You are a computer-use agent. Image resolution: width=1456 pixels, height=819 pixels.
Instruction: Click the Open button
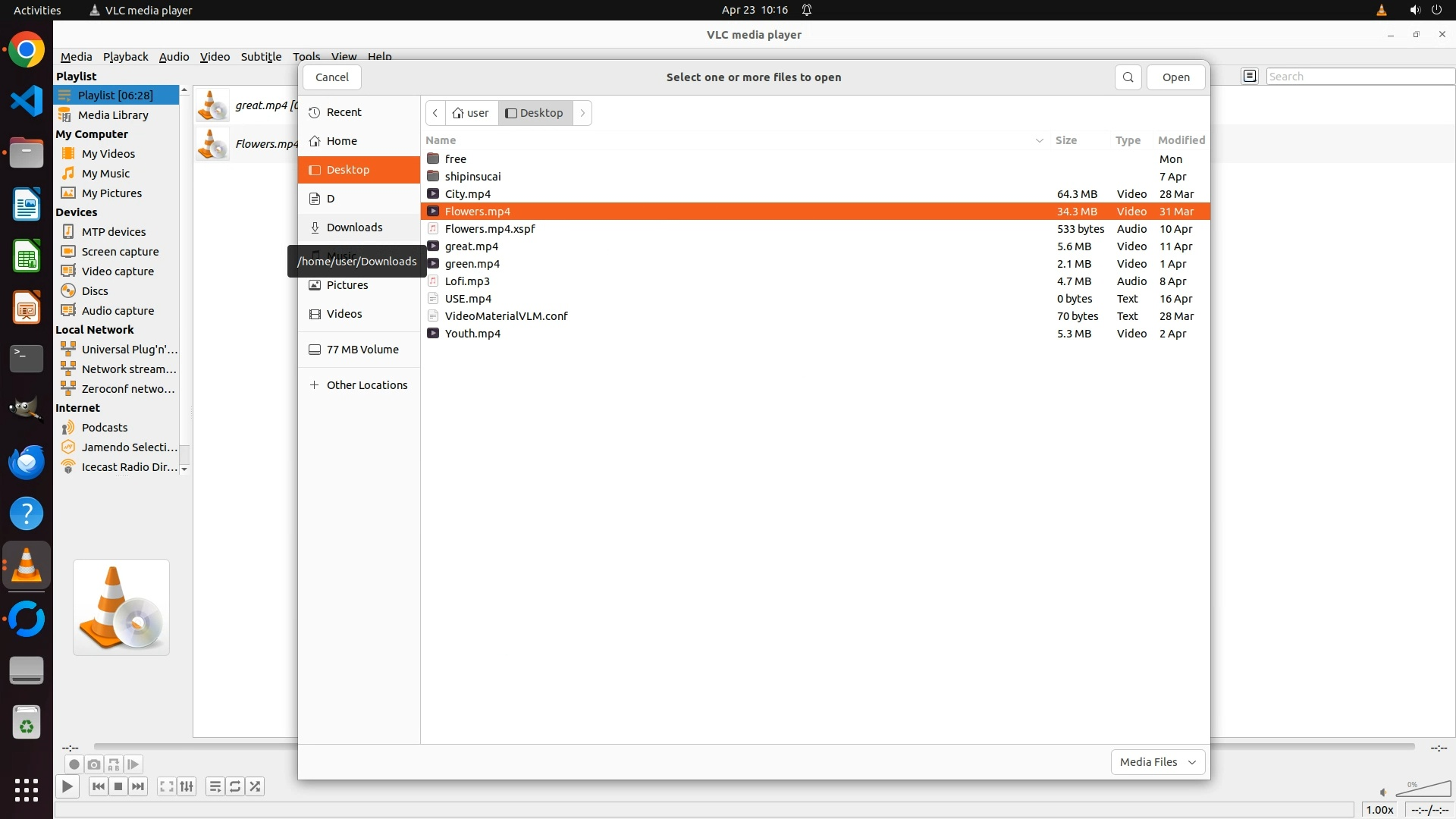click(x=1175, y=77)
